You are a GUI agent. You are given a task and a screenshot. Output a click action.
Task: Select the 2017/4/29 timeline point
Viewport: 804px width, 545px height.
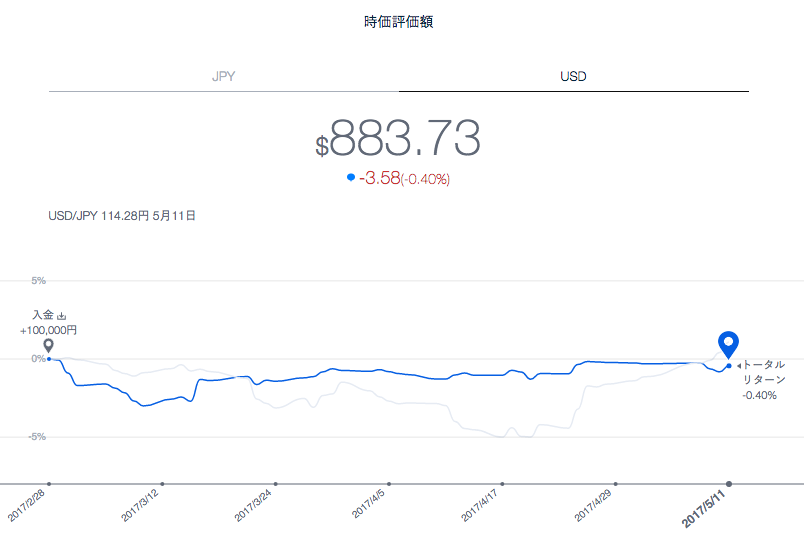click(616, 483)
